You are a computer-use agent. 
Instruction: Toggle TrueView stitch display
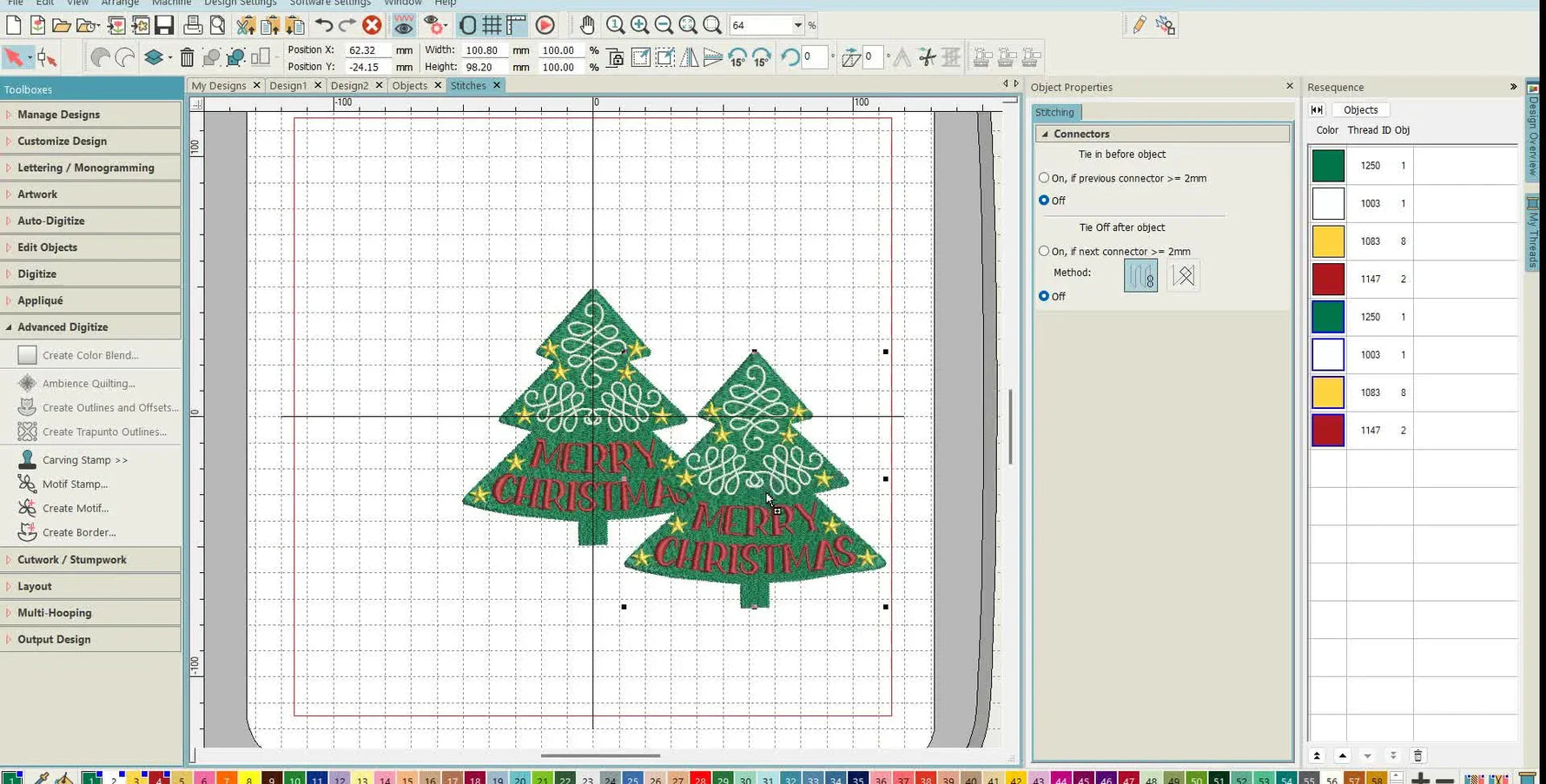click(x=404, y=25)
